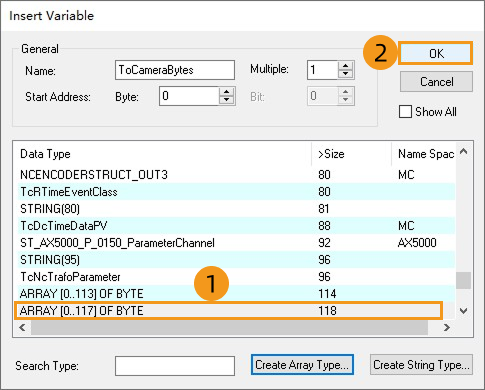Sort by the Data Type column header
Screen dimensions: 485x390
pyautogui.click(x=162, y=154)
